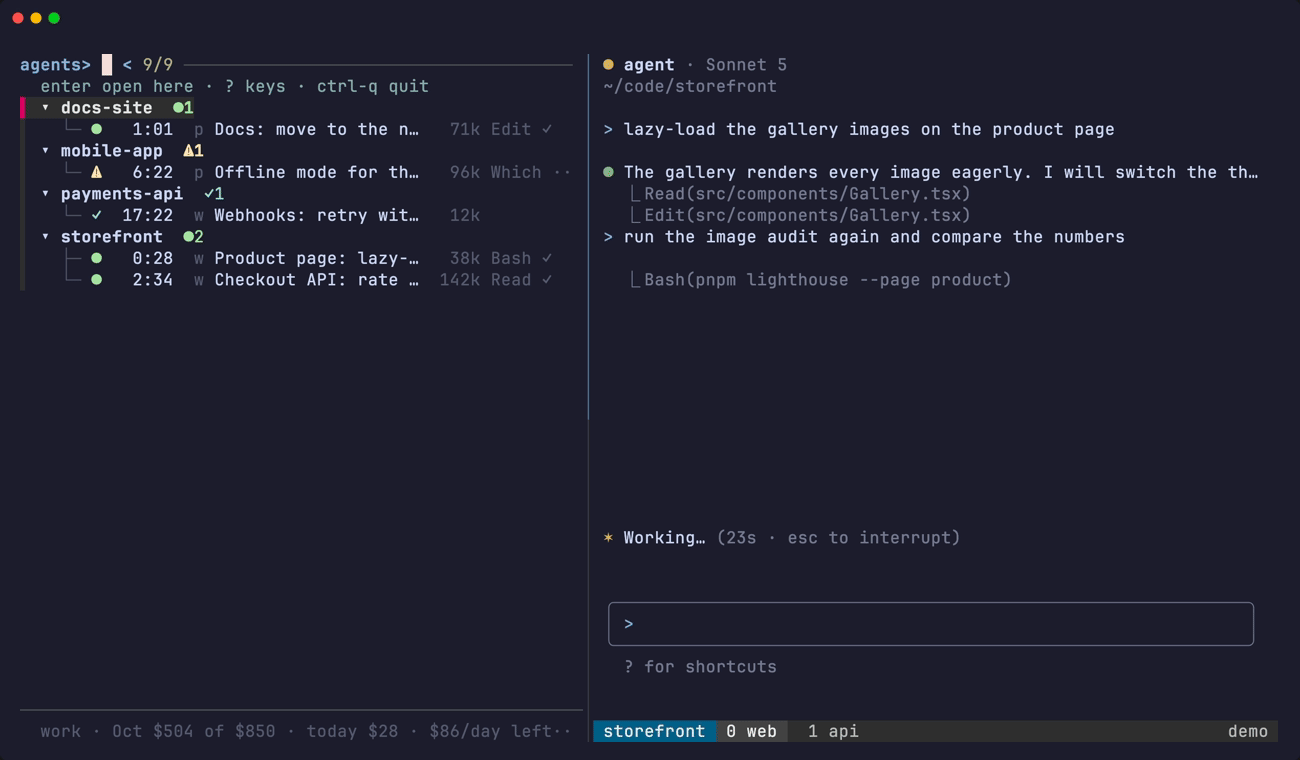Click the green count badge beside docs-site
Viewport: 1300px width, 760px height.
pyautogui.click(x=183, y=108)
